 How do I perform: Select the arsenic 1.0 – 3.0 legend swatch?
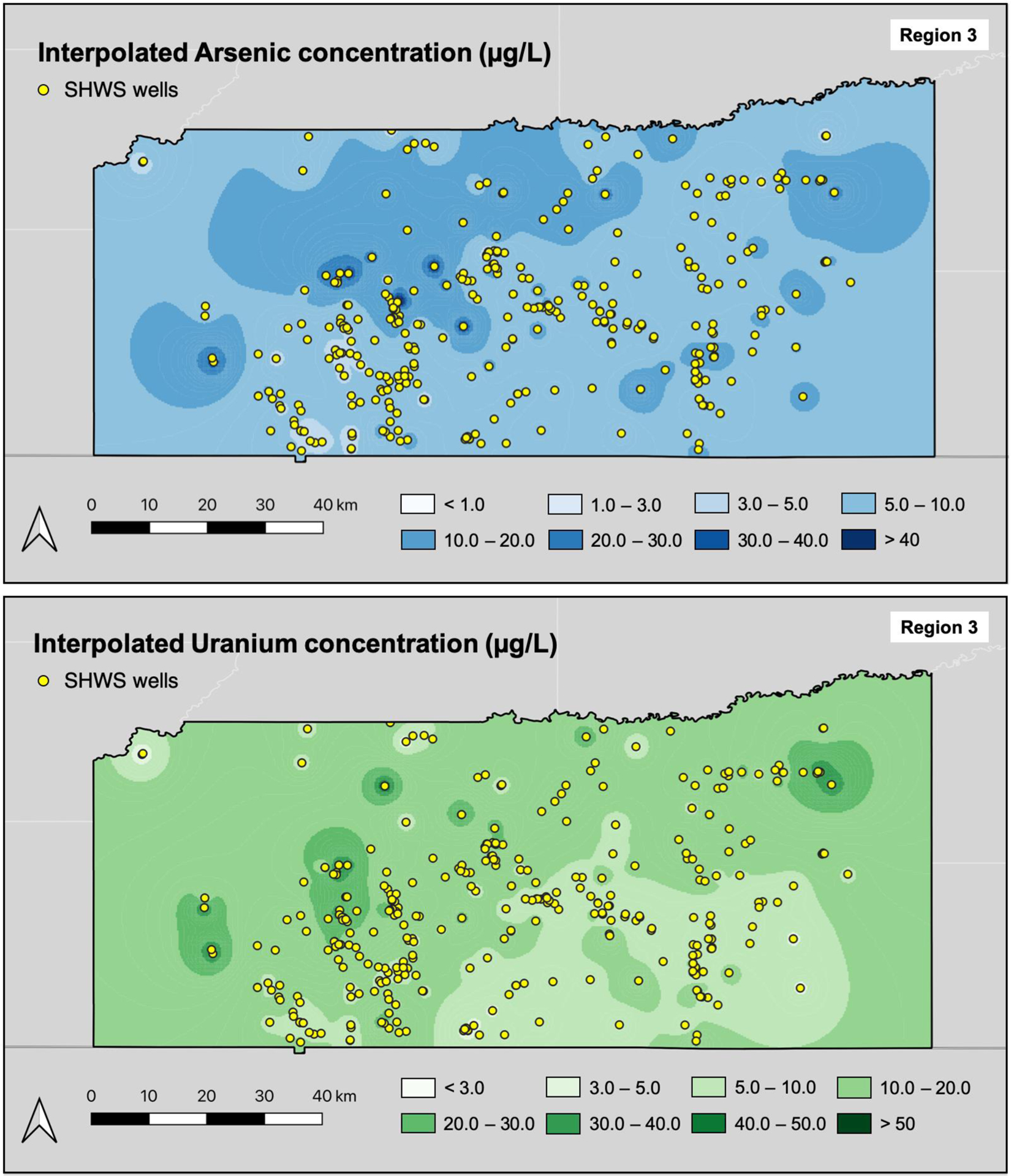pos(565,504)
